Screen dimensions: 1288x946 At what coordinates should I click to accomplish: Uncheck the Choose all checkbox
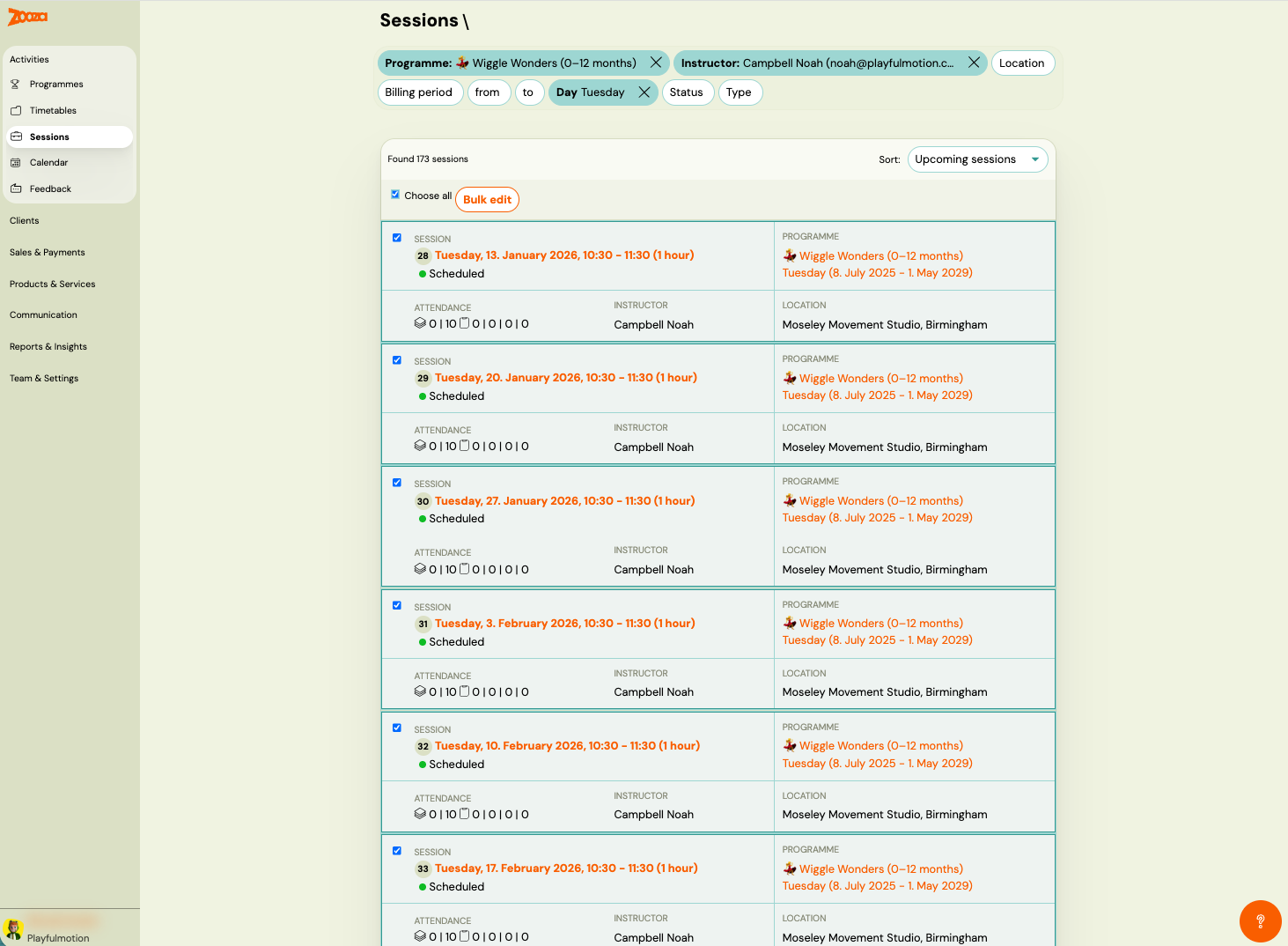click(395, 195)
